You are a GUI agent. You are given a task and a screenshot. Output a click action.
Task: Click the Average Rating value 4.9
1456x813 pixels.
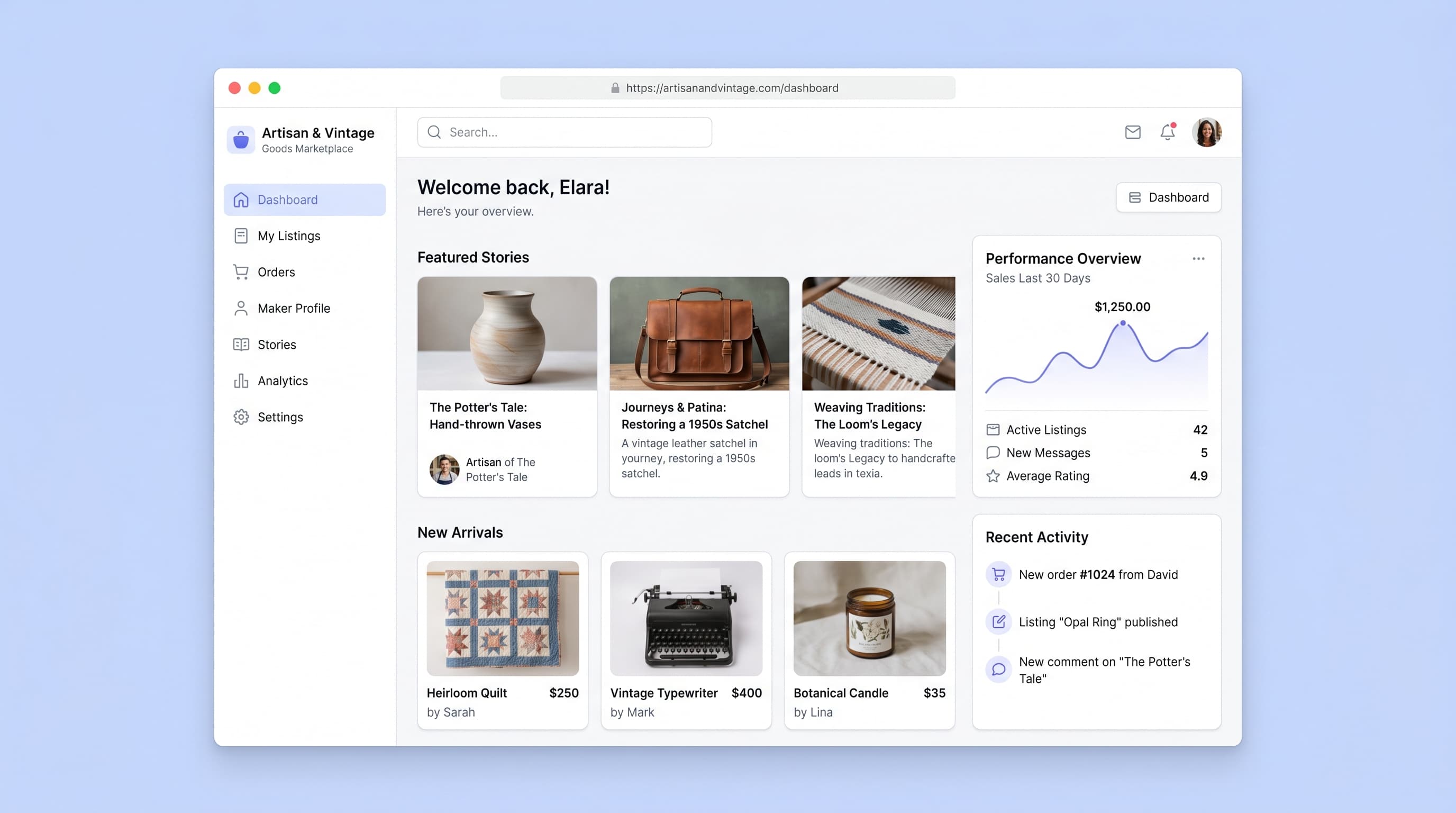1198,476
